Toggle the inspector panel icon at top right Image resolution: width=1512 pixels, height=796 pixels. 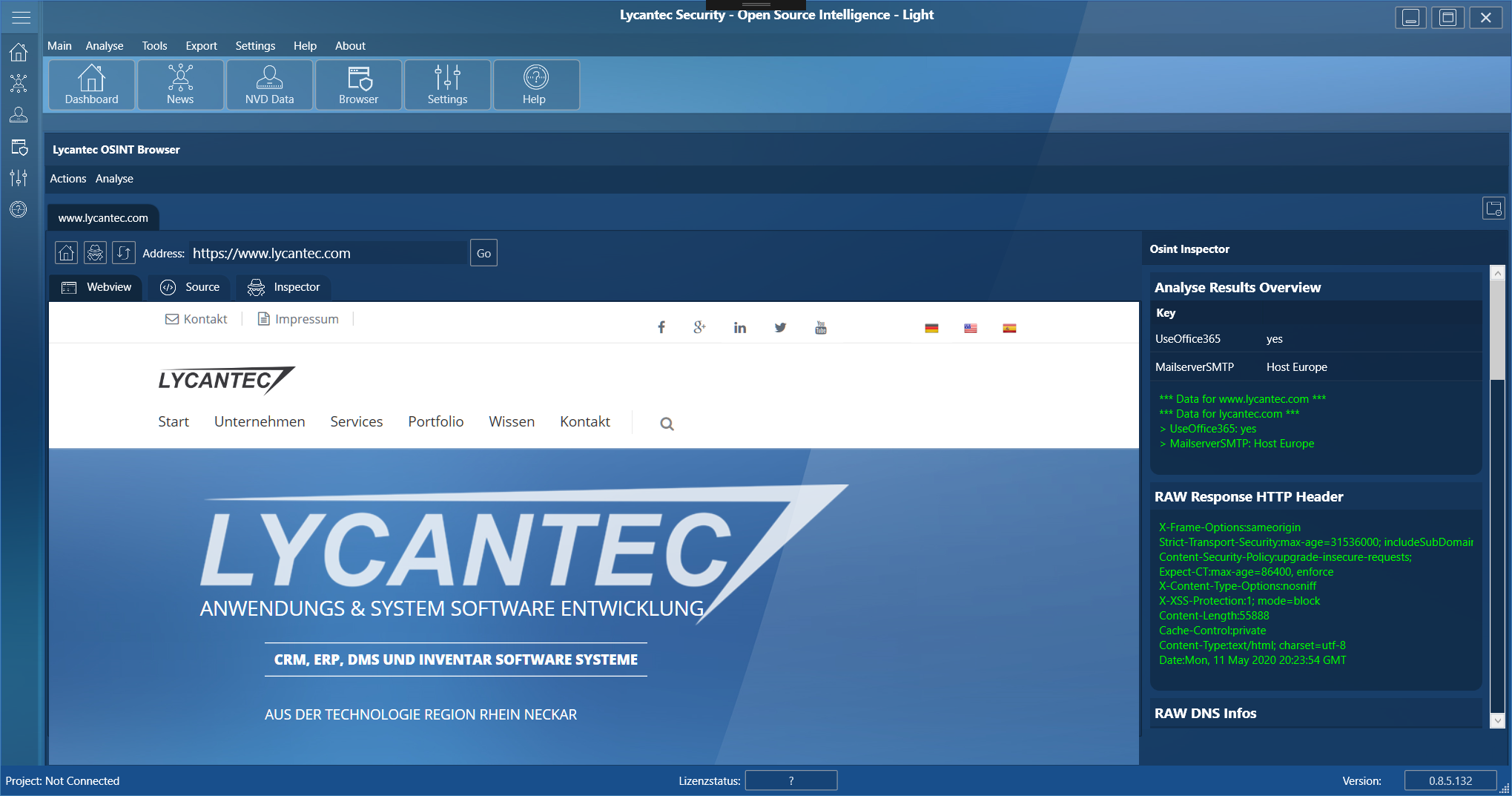[x=1493, y=208]
